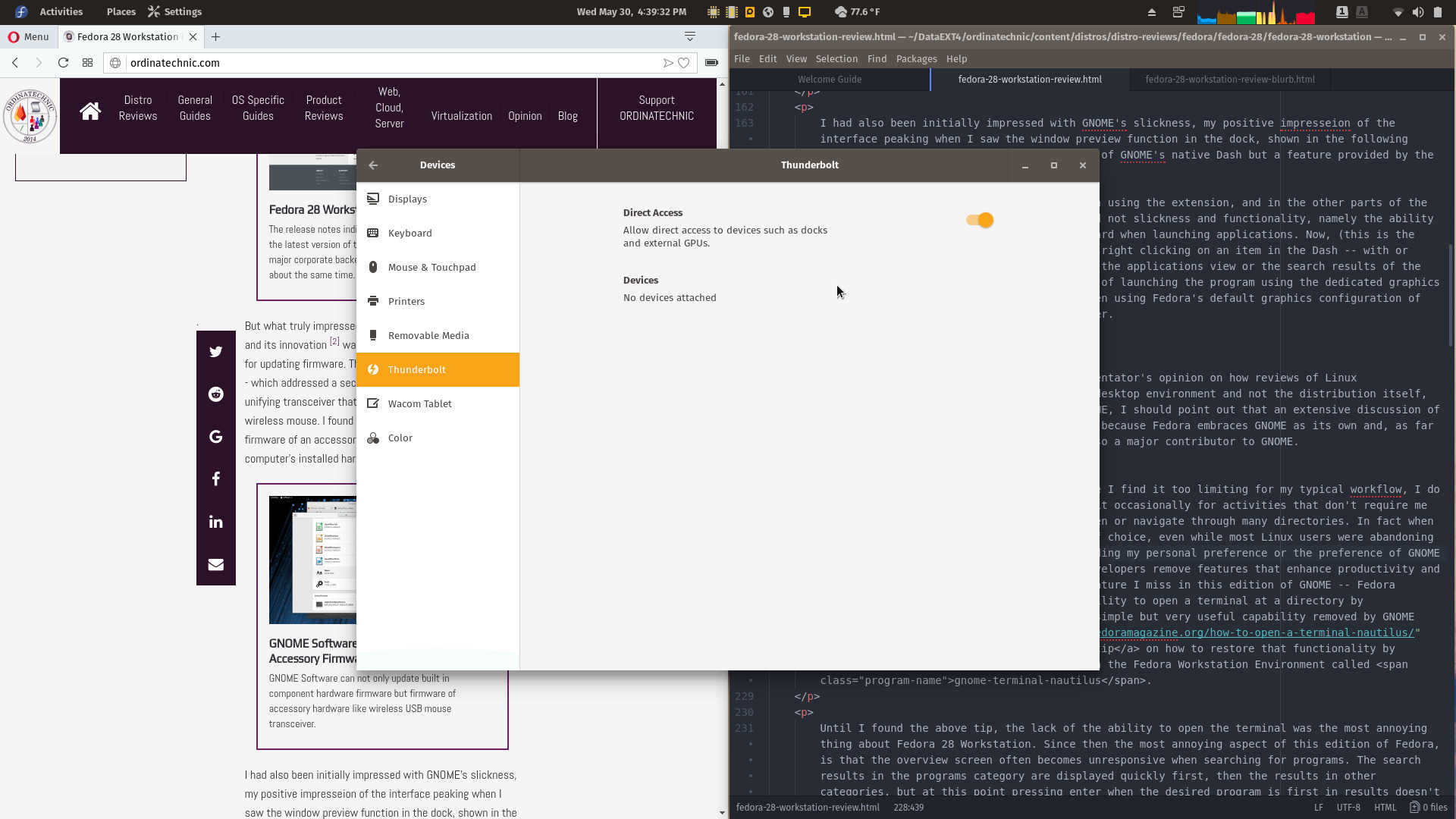The width and height of the screenshot is (1456, 819).
Task: Change the HTML grammar in status bar
Action: 1385,808
